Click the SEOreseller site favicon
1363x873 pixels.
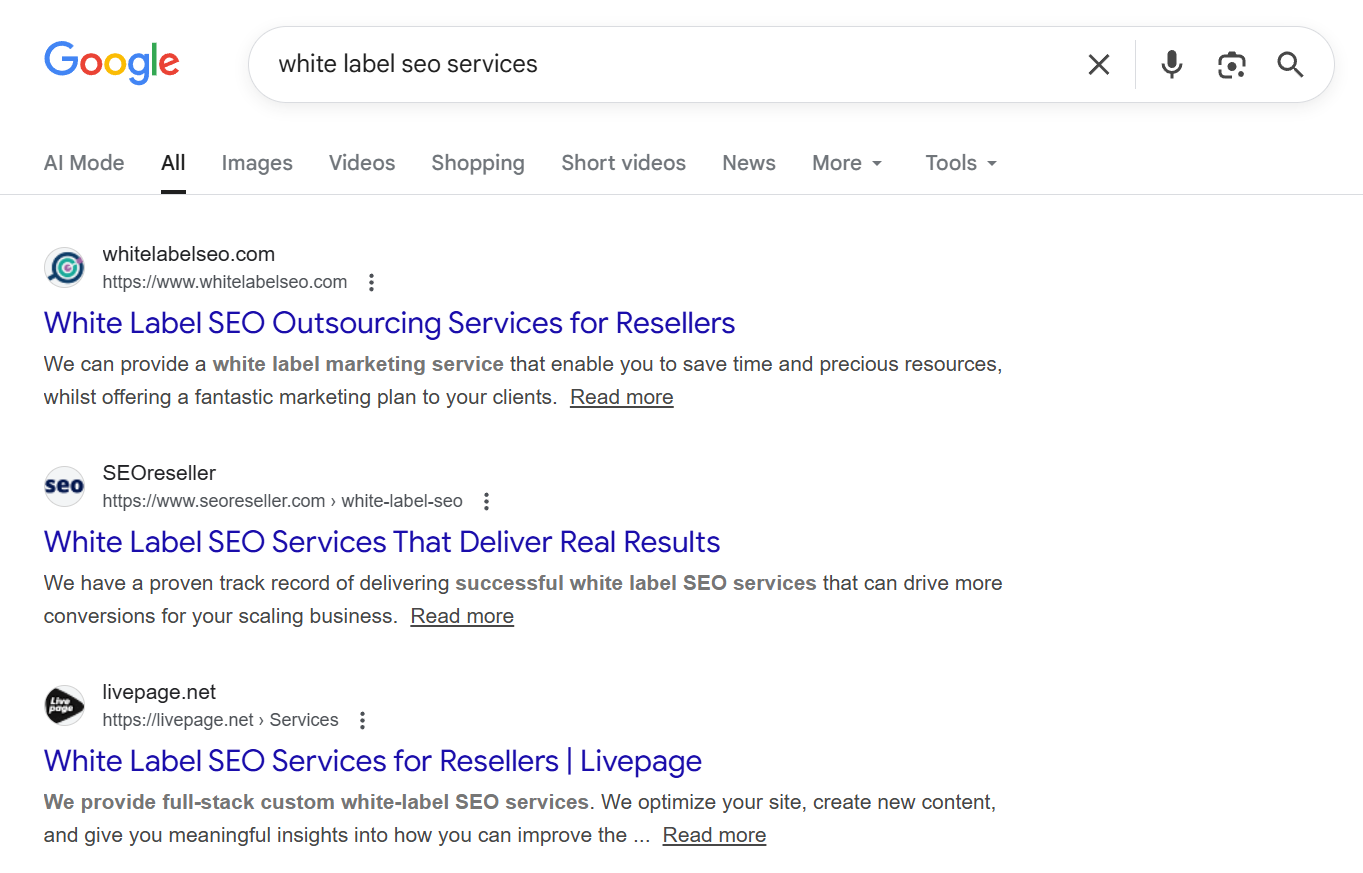[x=64, y=486]
